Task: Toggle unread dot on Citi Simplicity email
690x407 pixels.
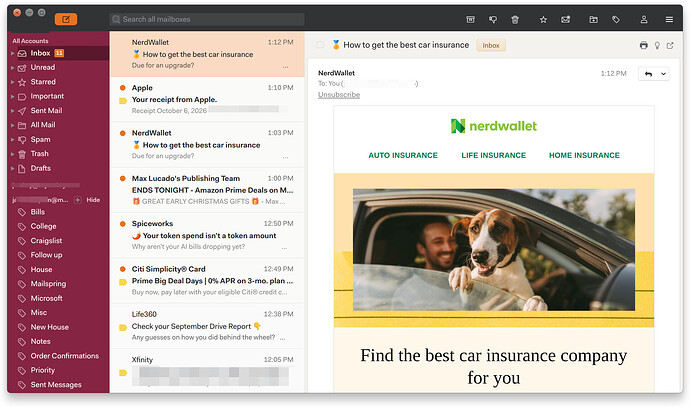Action: click(x=123, y=269)
